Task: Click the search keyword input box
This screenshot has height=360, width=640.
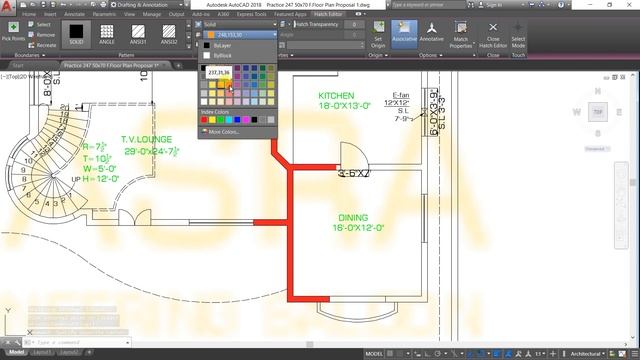Action: pos(428,5)
